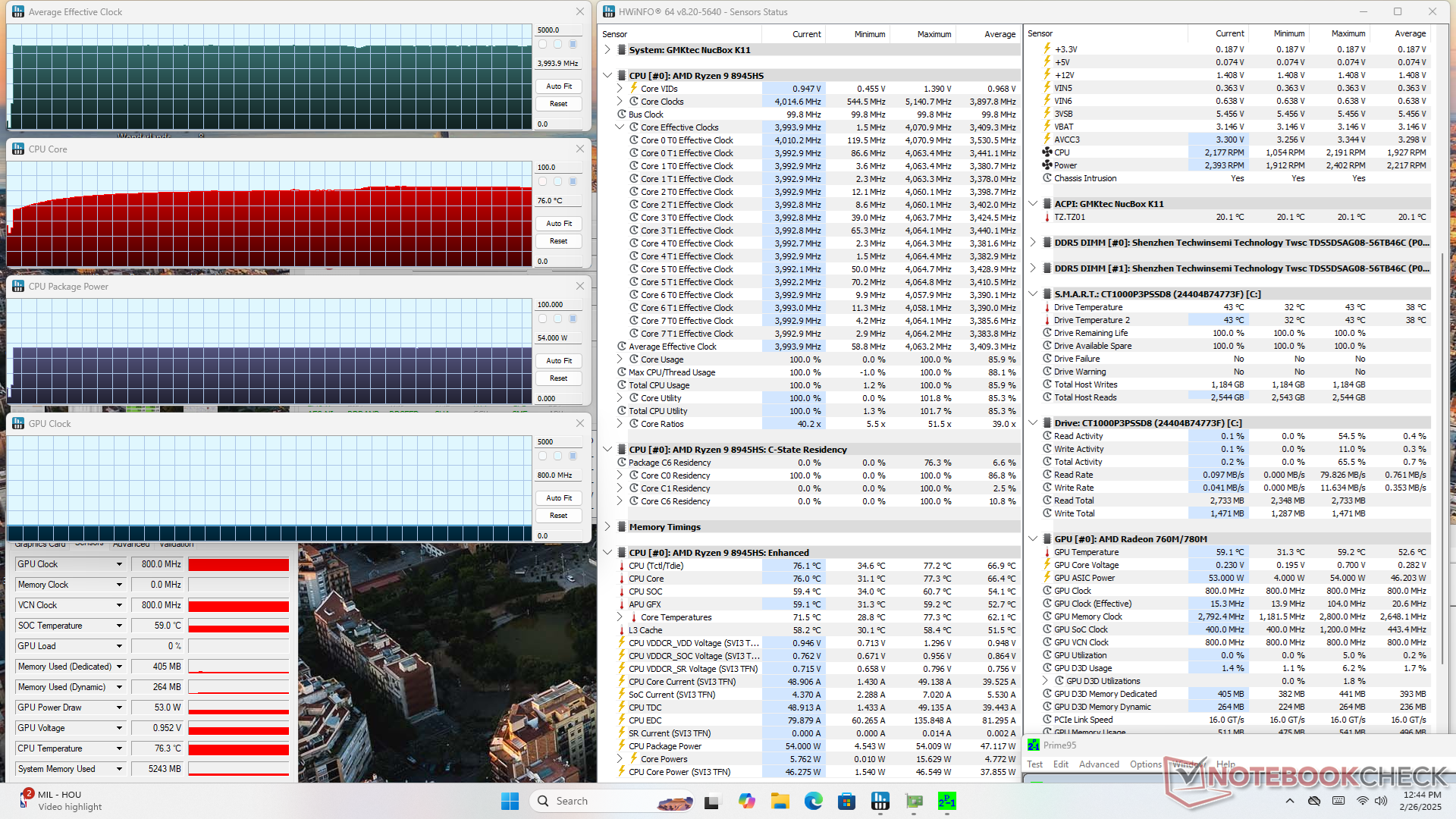Open Prime95 Advanced menu
The height and width of the screenshot is (819, 1456).
click(1098, 764)
